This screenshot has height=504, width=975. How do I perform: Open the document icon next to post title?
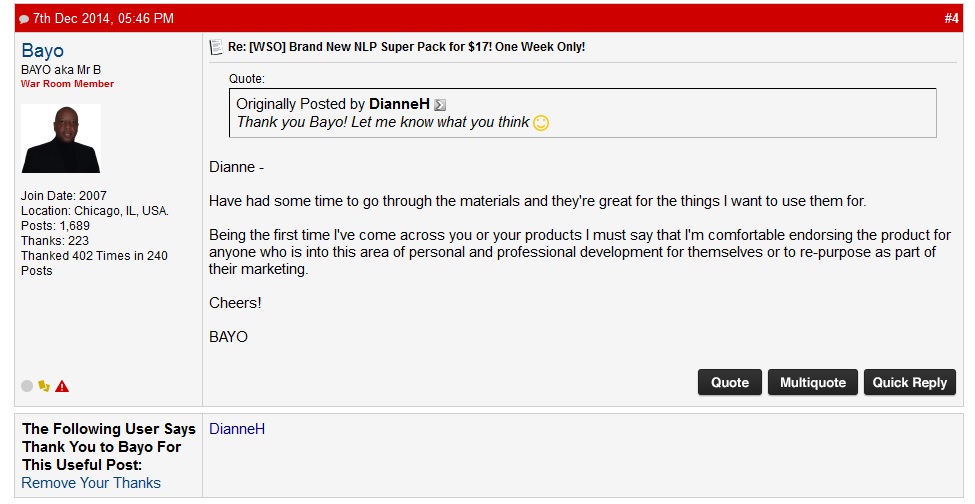click(216, 47)
